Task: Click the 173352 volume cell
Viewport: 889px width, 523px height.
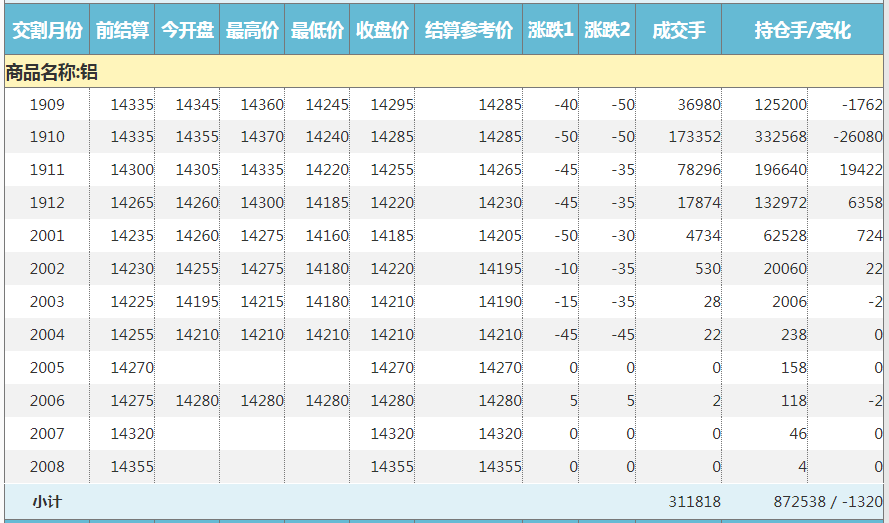Action: 692,137
